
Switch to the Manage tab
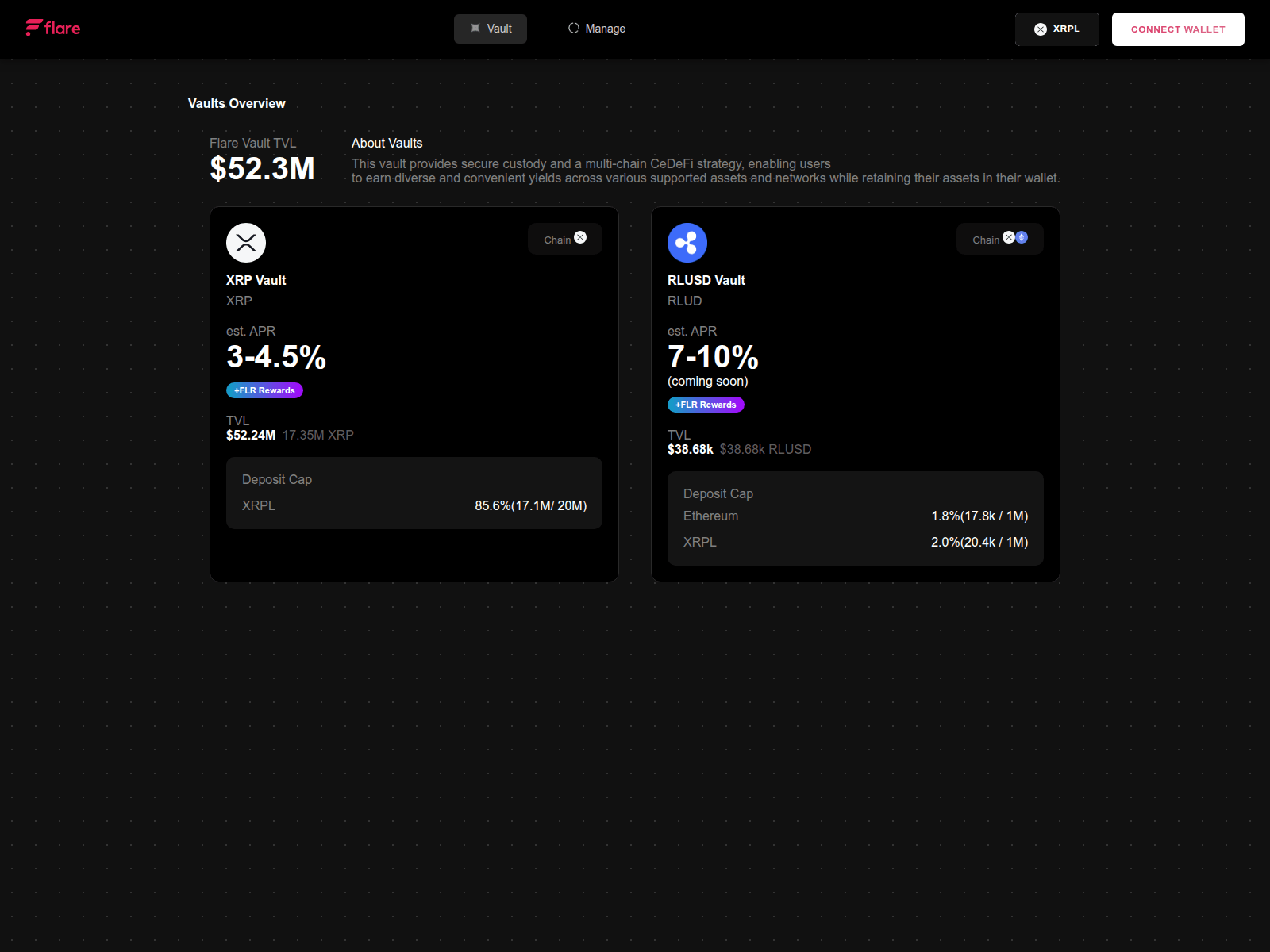click(x=596, y=29)
